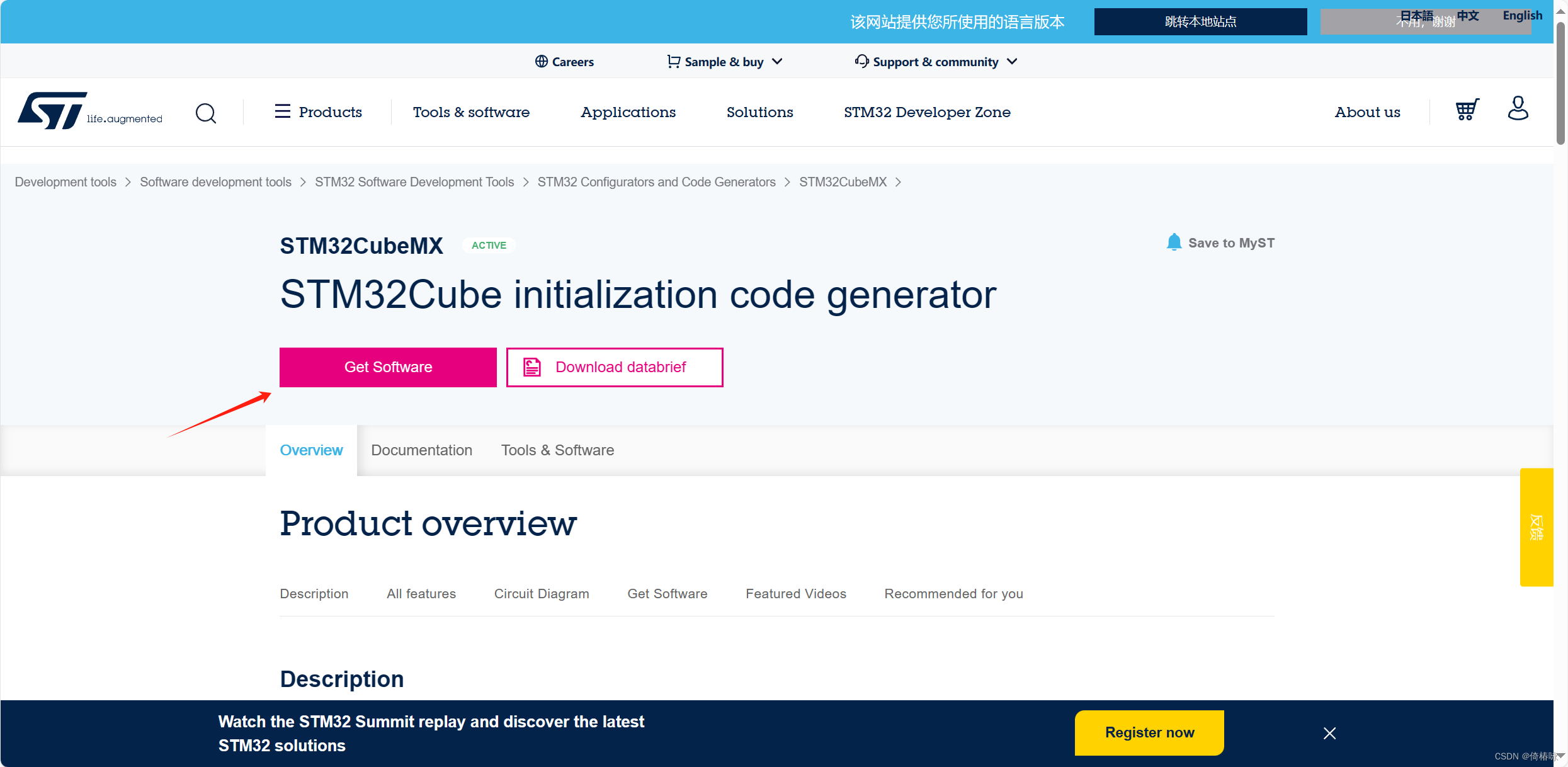The width and height of the screenshot is (1568, 767).
Task: Open the Applications nav menu
Action: (628, 112)
